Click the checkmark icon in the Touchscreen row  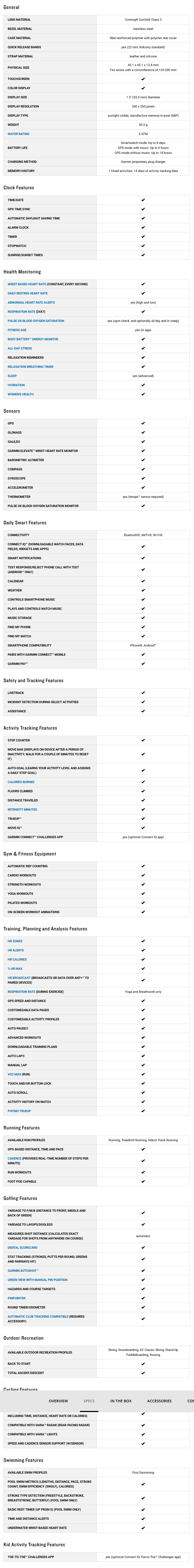tap(143, 79)
